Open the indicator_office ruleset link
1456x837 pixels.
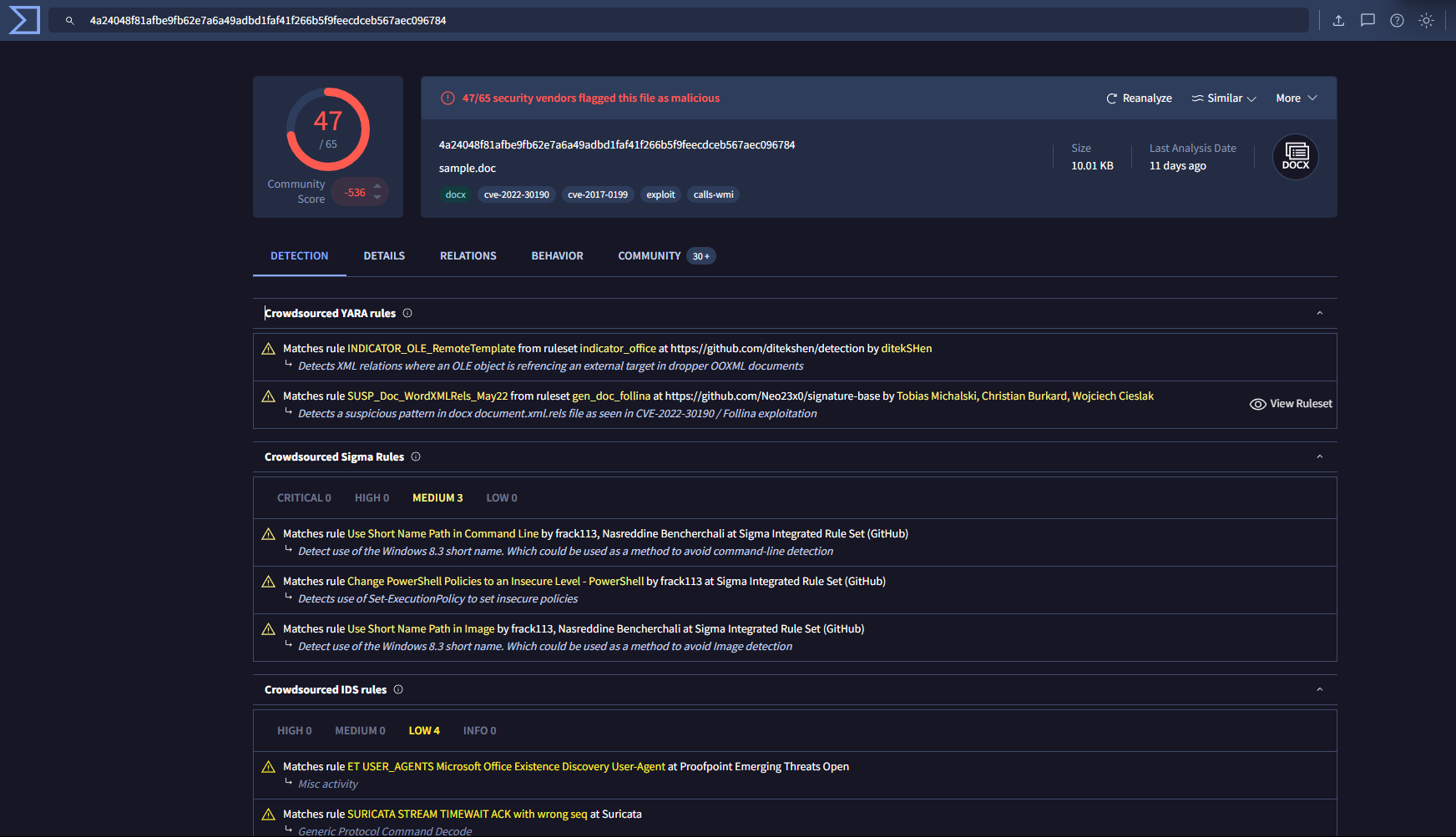point(618,349)
